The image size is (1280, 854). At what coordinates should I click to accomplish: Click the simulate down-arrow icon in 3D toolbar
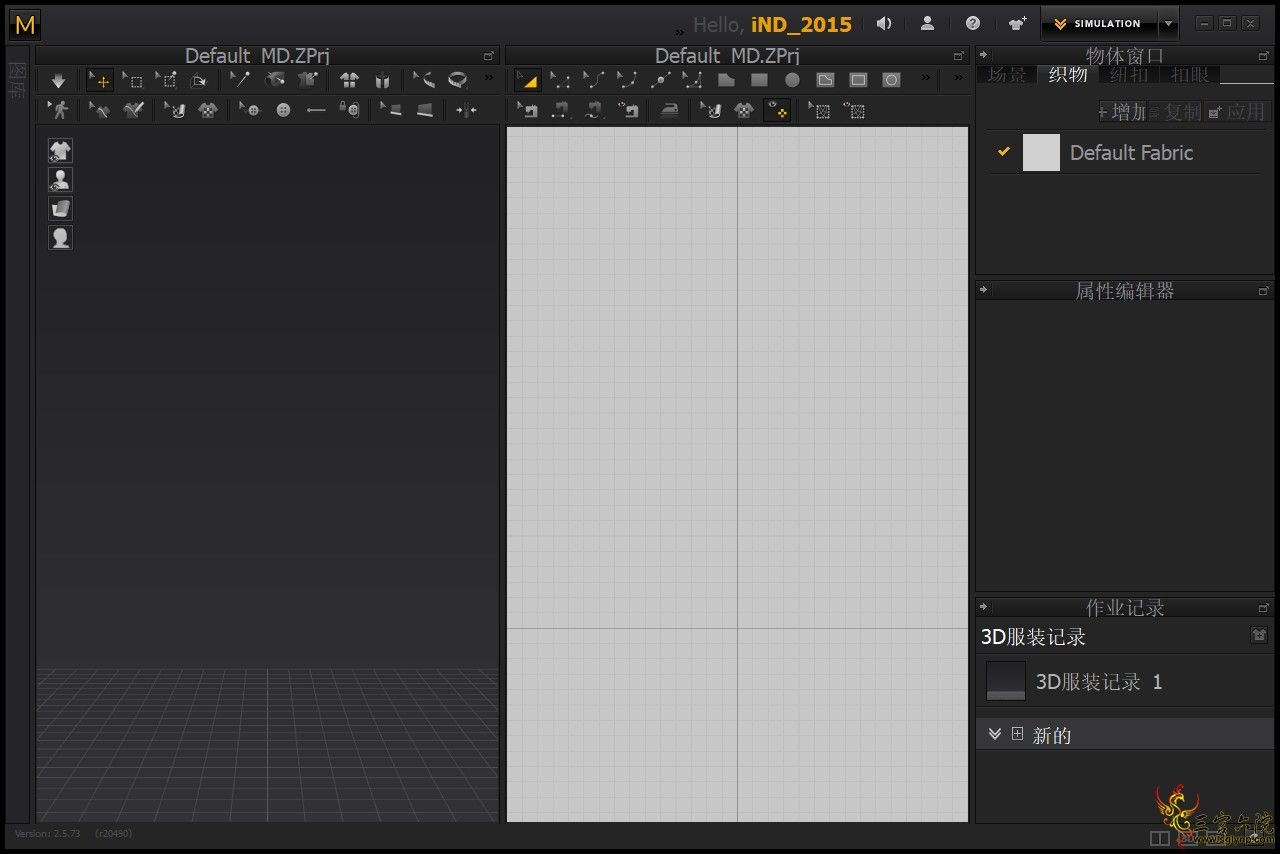58,81
